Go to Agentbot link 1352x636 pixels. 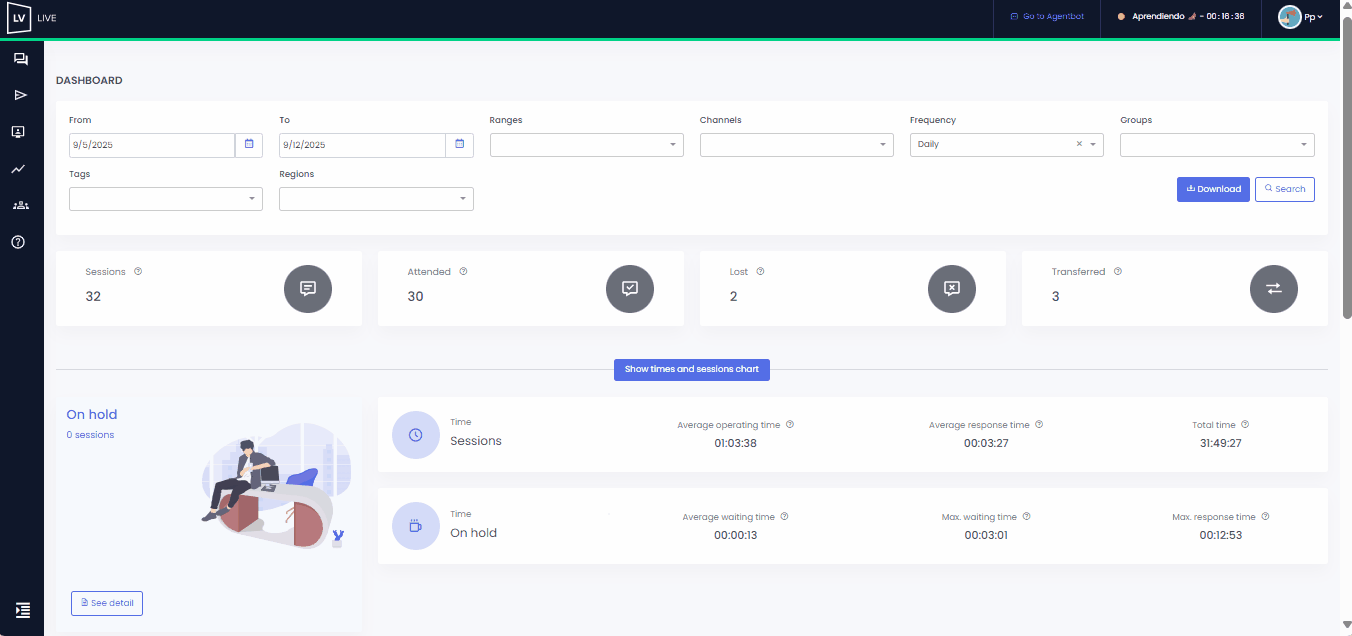coord(1047,17)
